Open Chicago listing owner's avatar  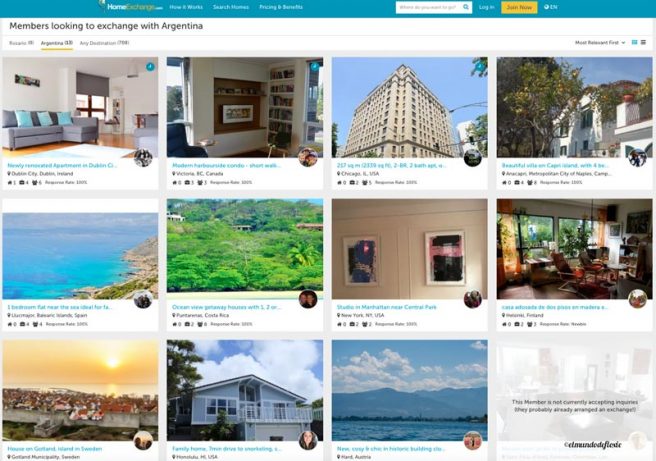click(473, 158)
